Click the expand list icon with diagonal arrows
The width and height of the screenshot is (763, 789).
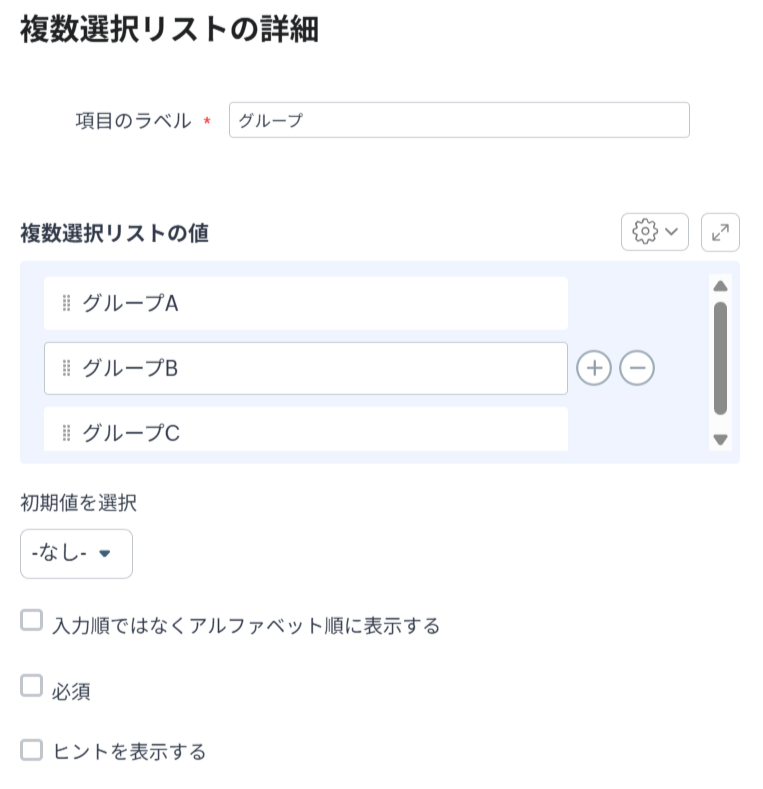[x=720, y=232]
